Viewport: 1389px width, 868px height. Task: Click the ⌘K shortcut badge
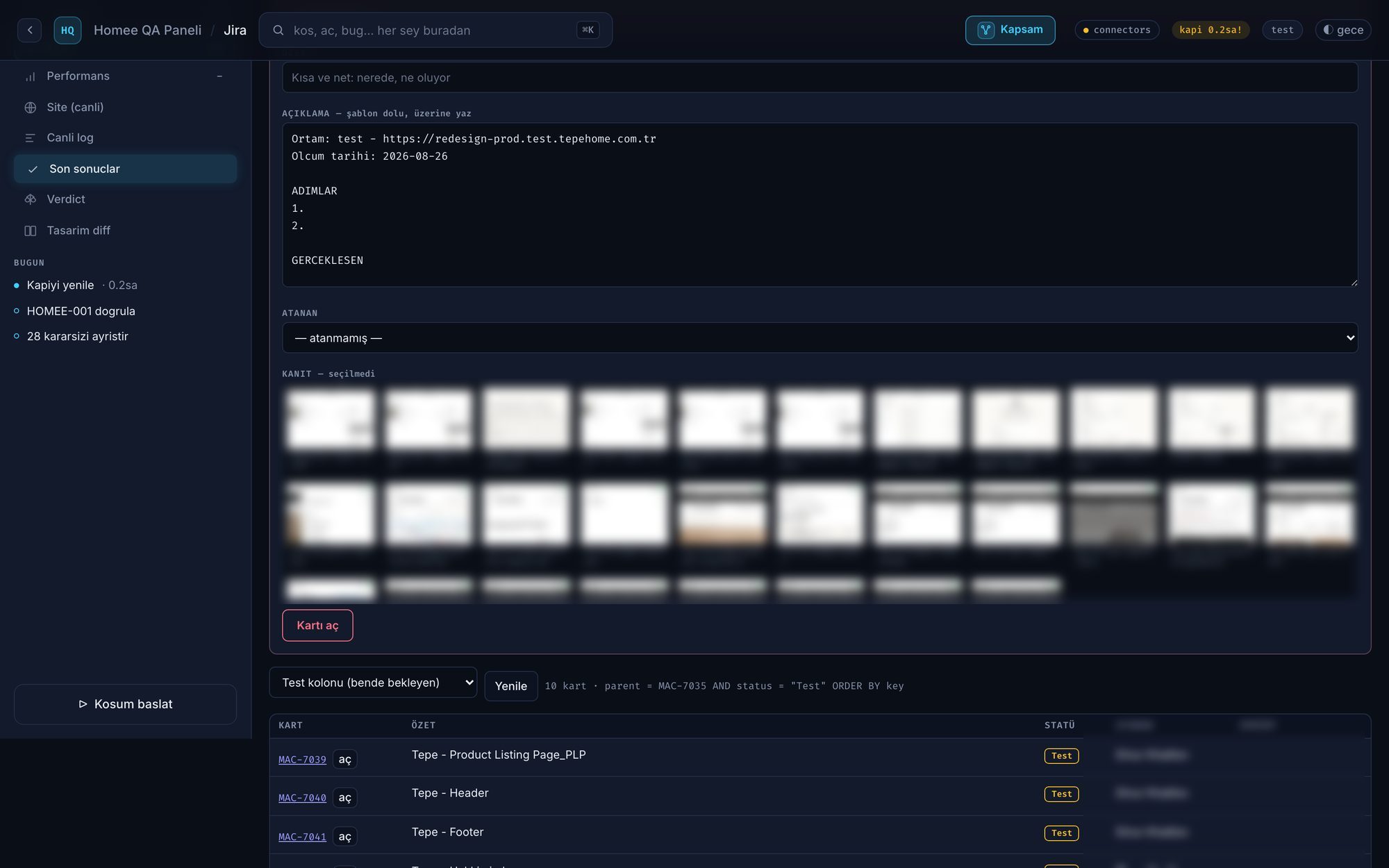coord(588,30)
